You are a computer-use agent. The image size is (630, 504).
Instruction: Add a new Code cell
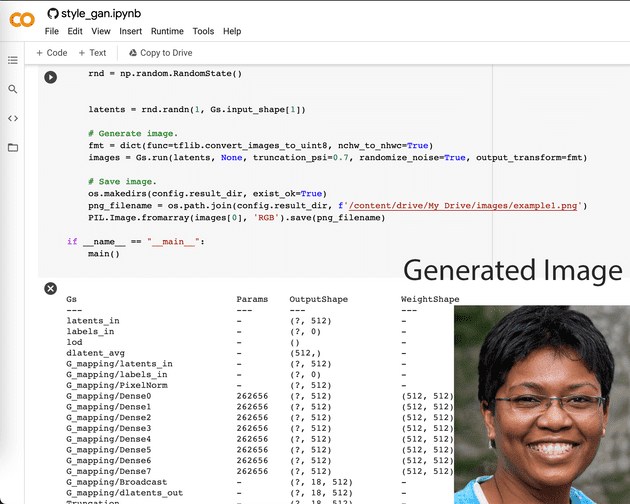[52, 53]
